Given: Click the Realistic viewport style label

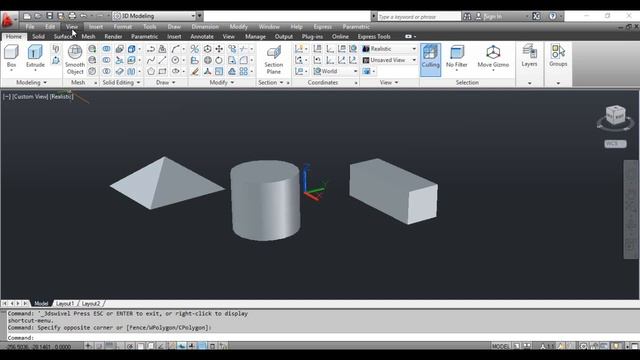Looking at the screenshot, I should [62, 97].
